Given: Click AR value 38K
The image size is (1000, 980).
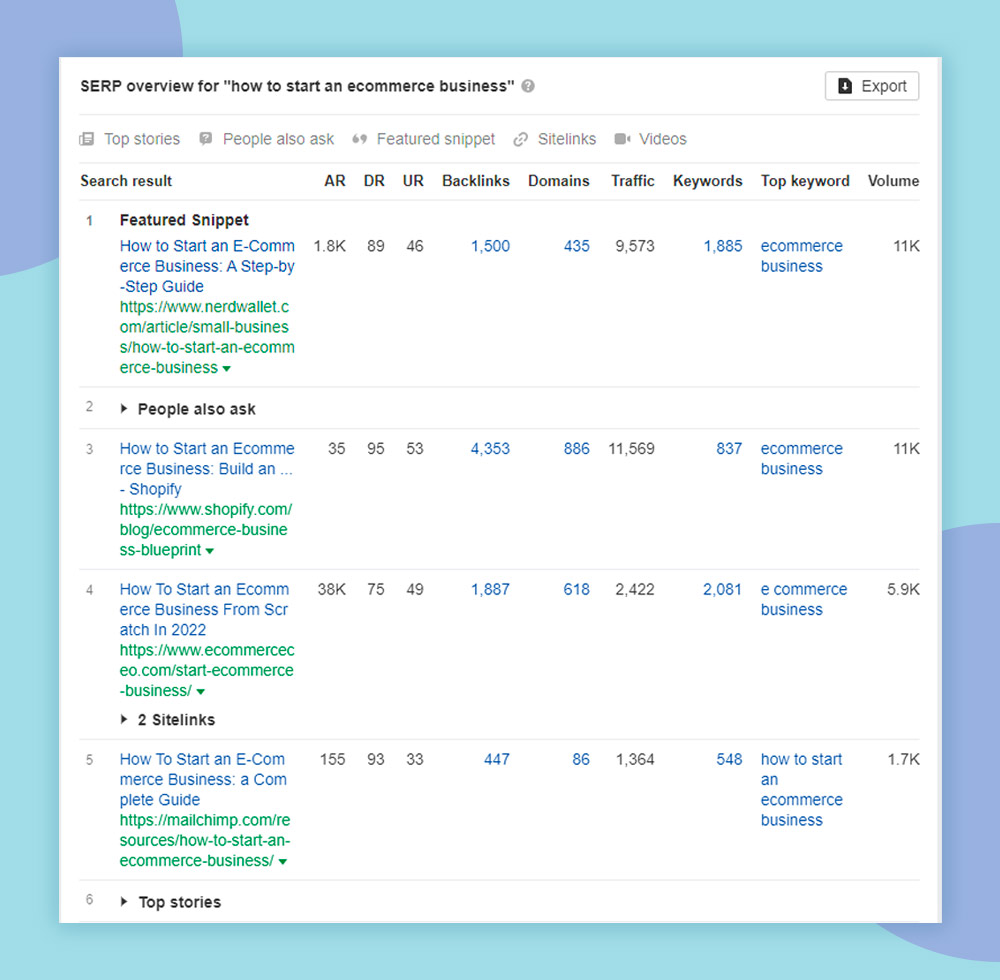Looking at the screenshot, I should pos(332,589).
